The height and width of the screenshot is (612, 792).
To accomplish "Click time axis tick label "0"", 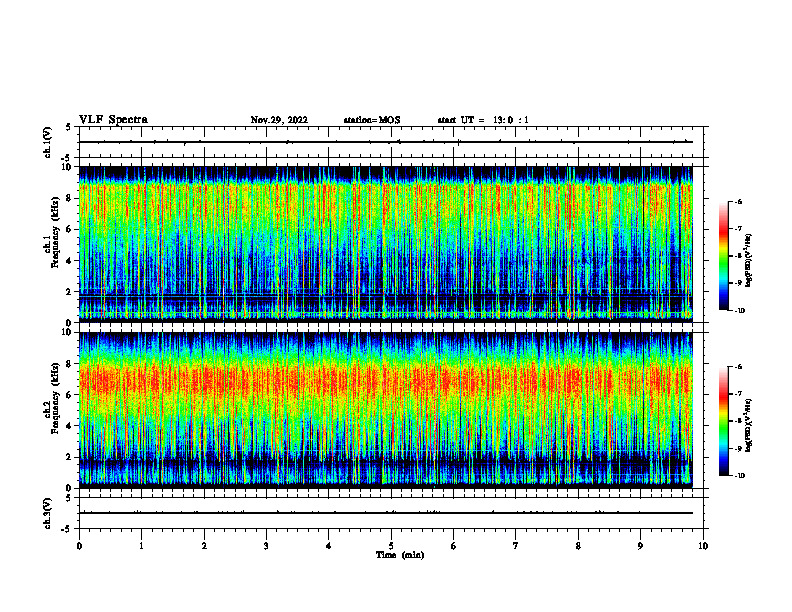I will pos(79,546).
